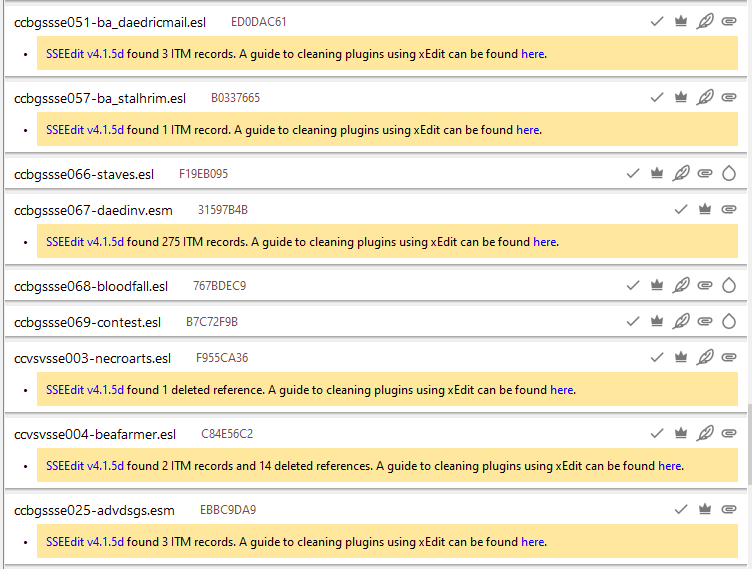Select plugin name ccbgssse025-advdsgs.esm

94,510
